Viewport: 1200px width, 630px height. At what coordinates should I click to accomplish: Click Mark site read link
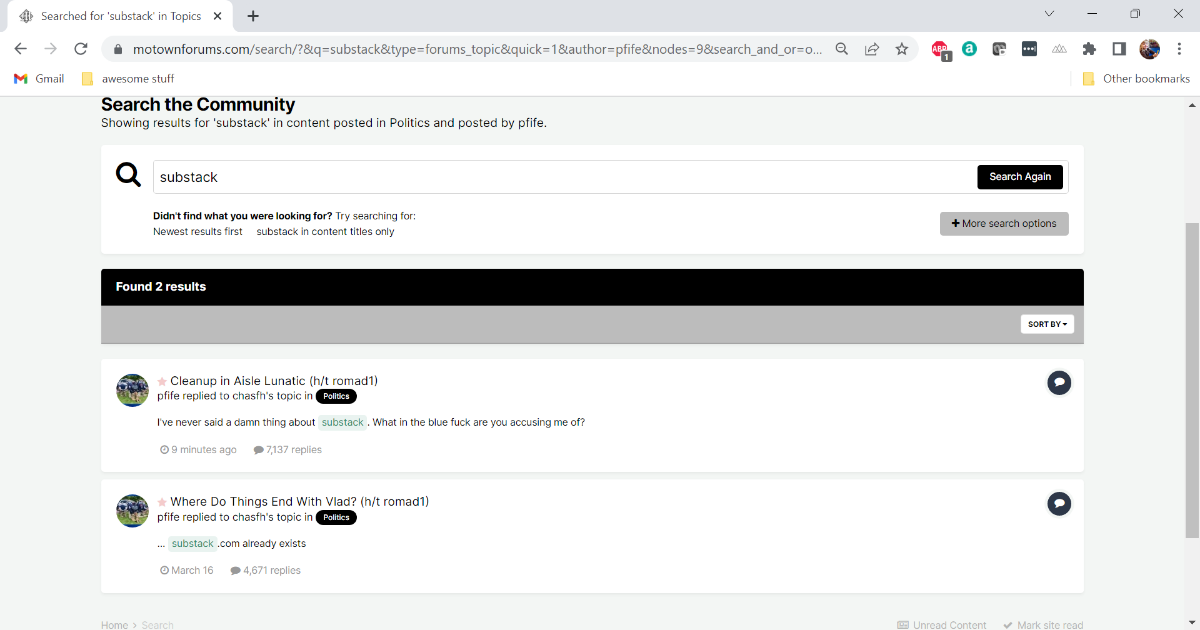[x=1043, y=625]
